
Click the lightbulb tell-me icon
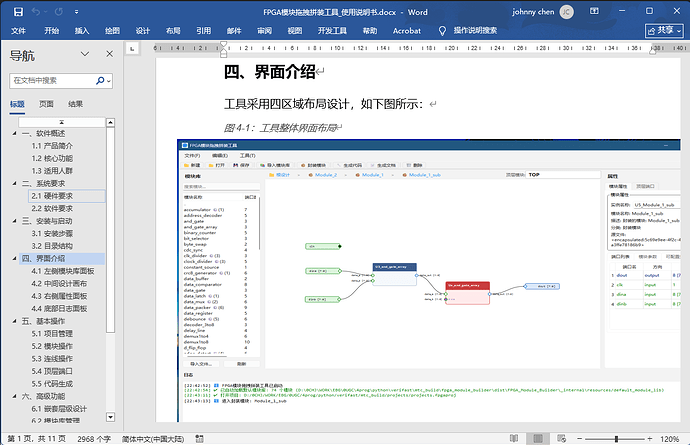pos(442,31)
